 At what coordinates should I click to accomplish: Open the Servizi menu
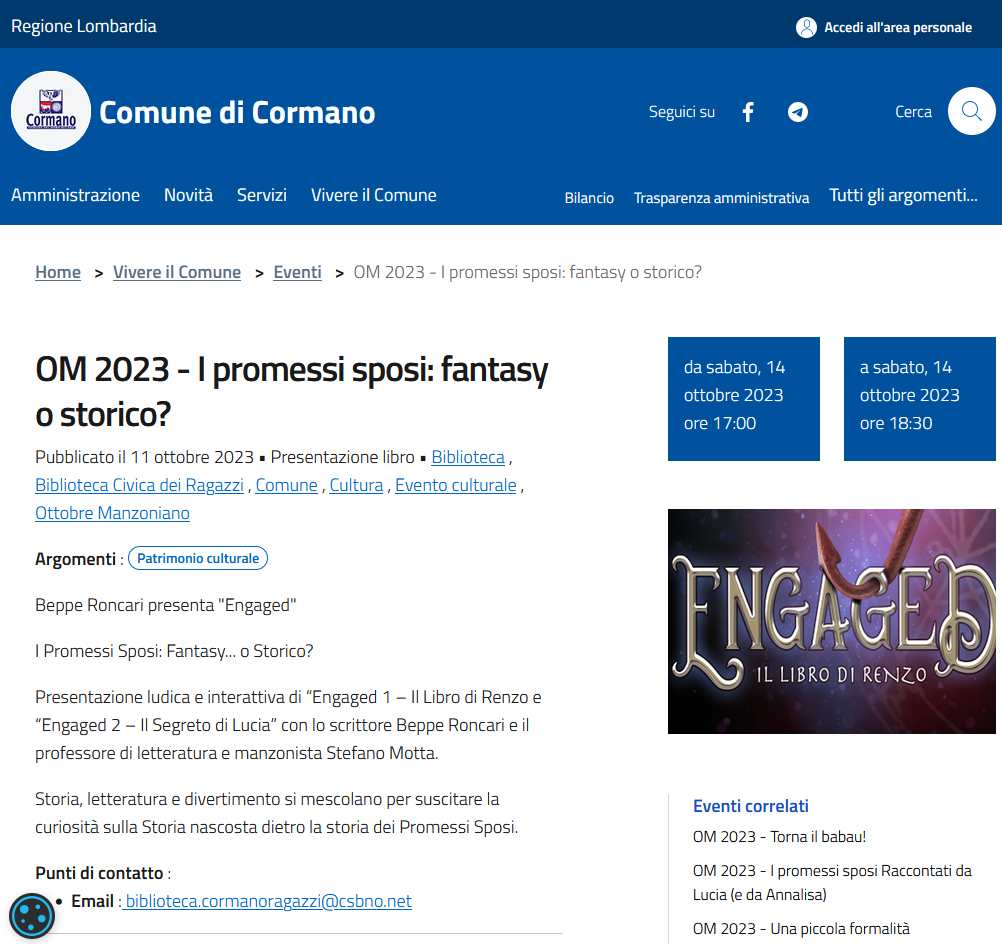tap(262, 195)
